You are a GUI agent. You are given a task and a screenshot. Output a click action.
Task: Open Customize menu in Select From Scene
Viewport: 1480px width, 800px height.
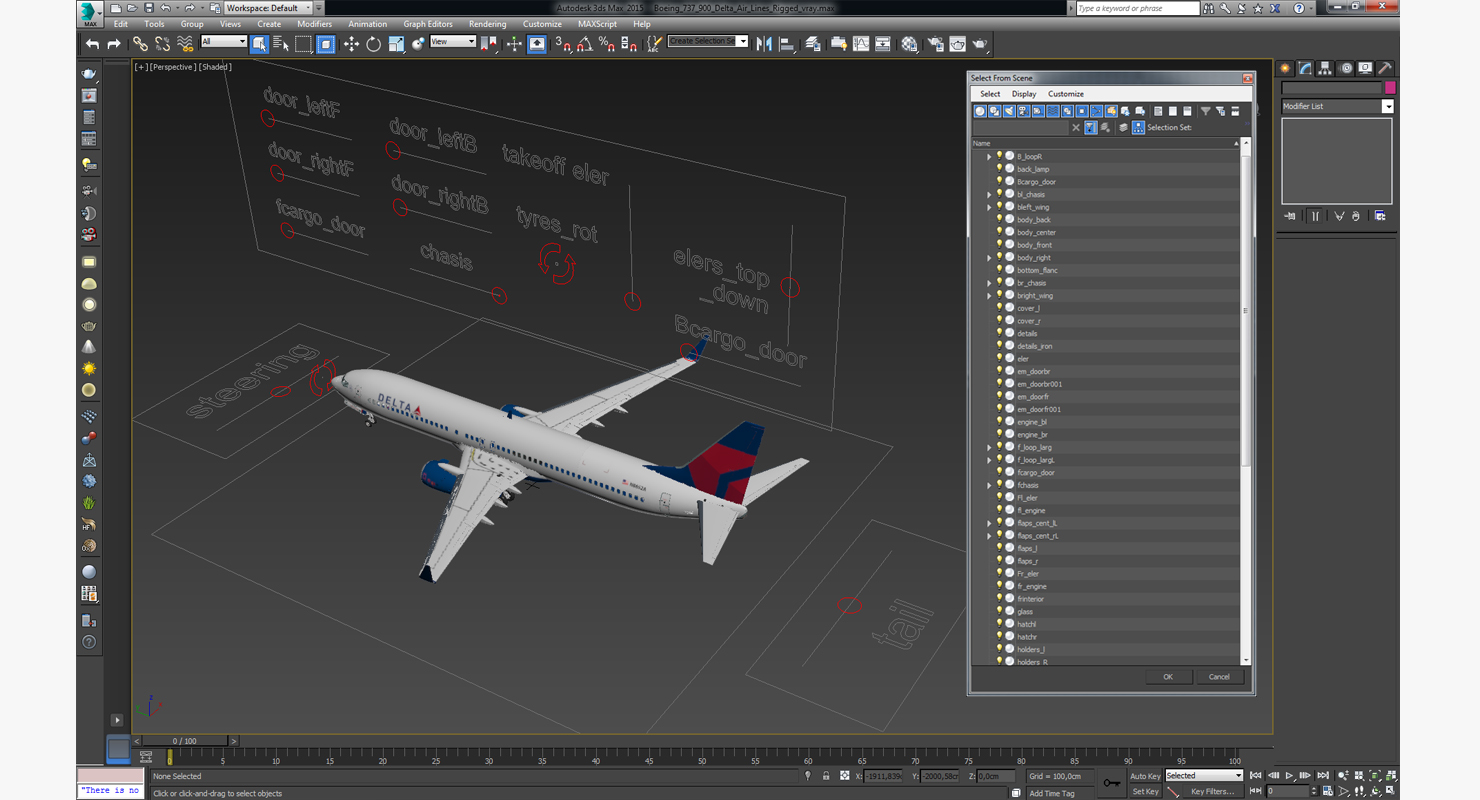coord(1066,94)
